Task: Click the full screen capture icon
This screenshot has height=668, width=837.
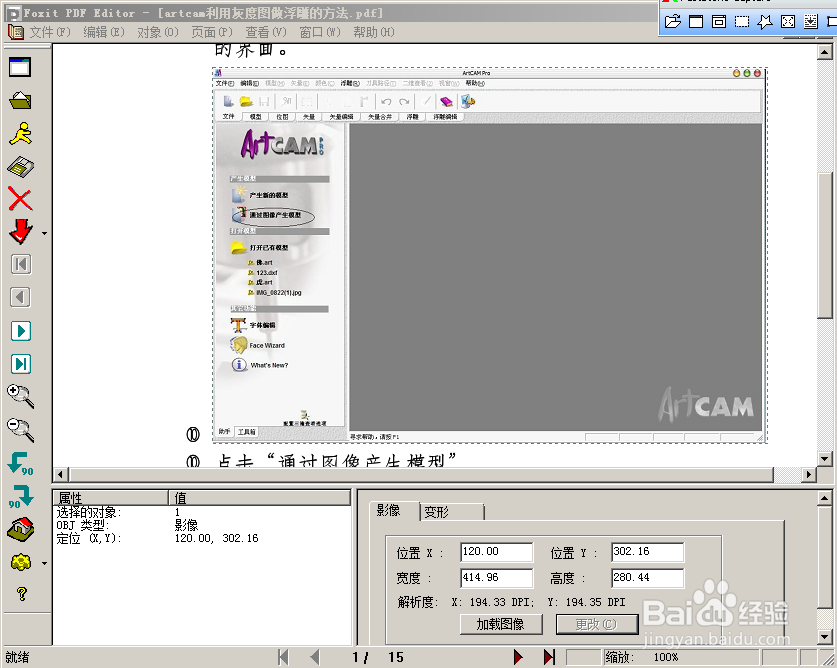Action: (x=788, y=21)
